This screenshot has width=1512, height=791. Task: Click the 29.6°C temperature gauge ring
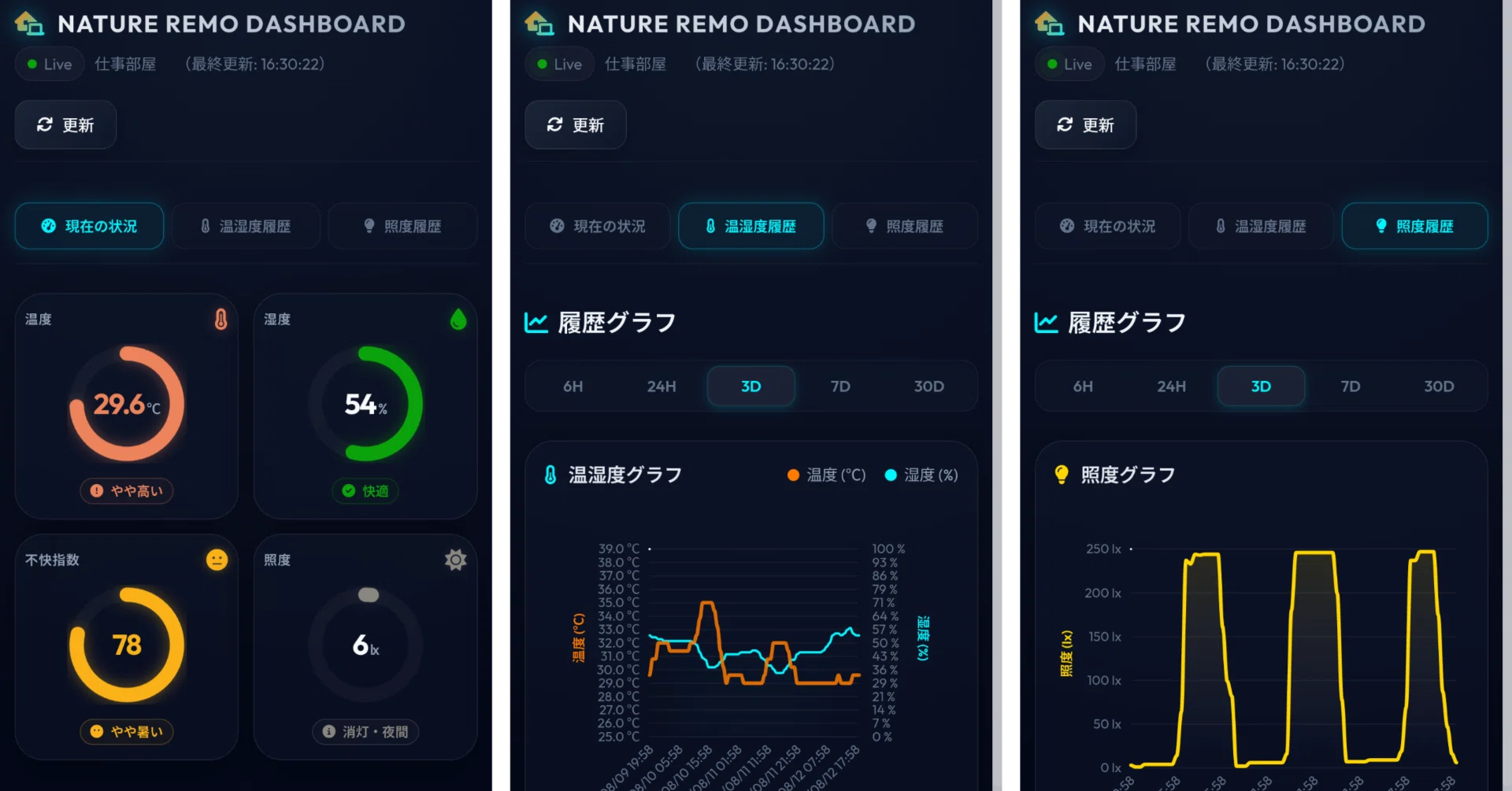click(127, 404)
